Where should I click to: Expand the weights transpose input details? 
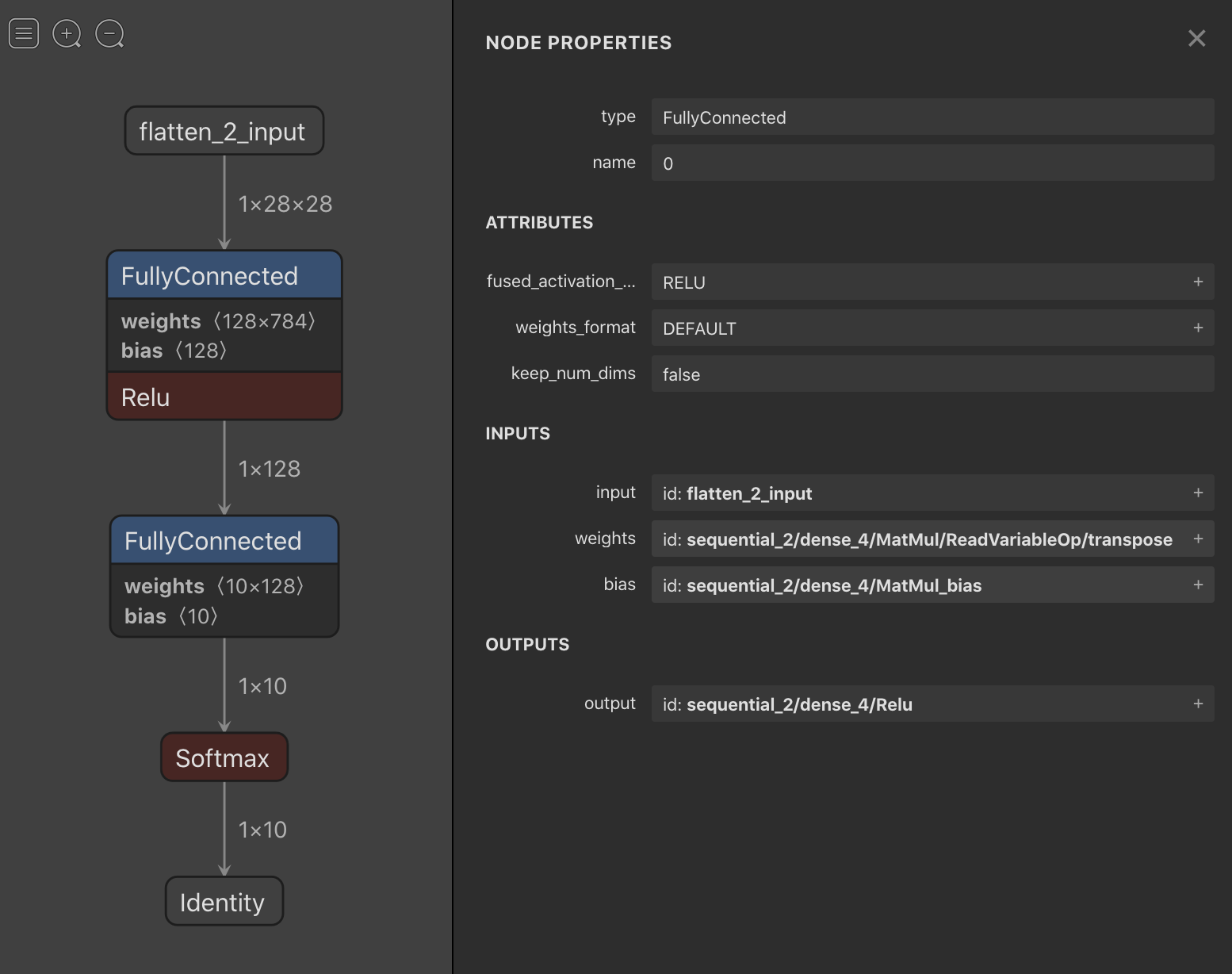1198,539
